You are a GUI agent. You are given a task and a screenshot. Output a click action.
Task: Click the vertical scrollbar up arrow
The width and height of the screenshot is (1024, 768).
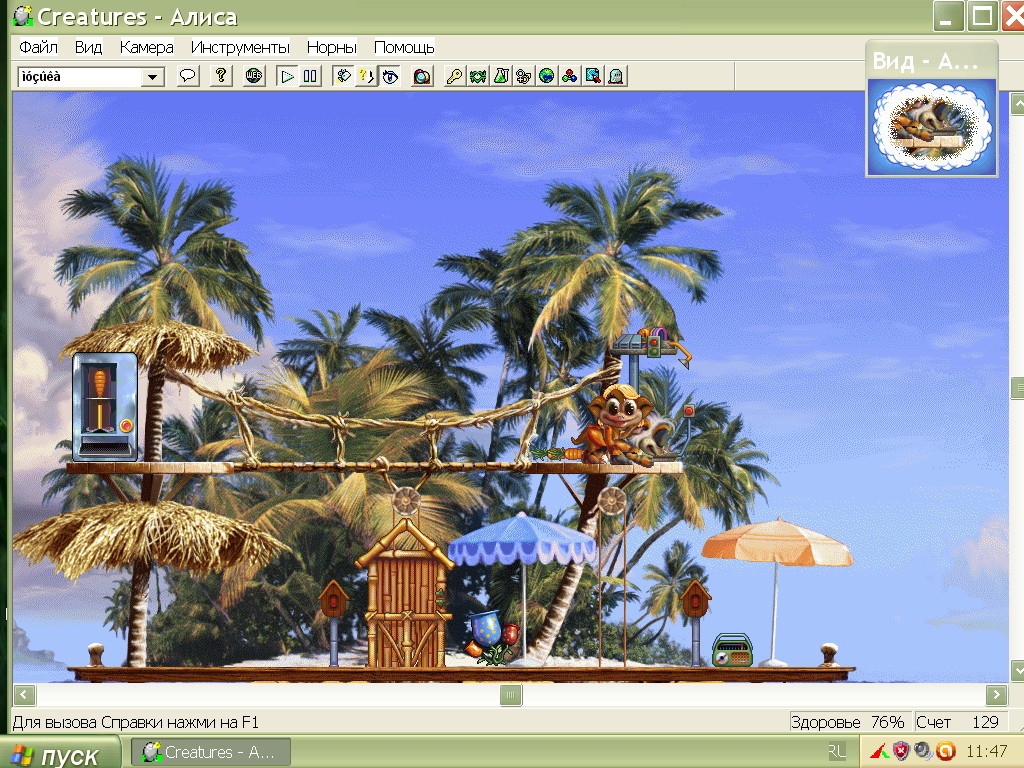click(x=1017, y=104)
